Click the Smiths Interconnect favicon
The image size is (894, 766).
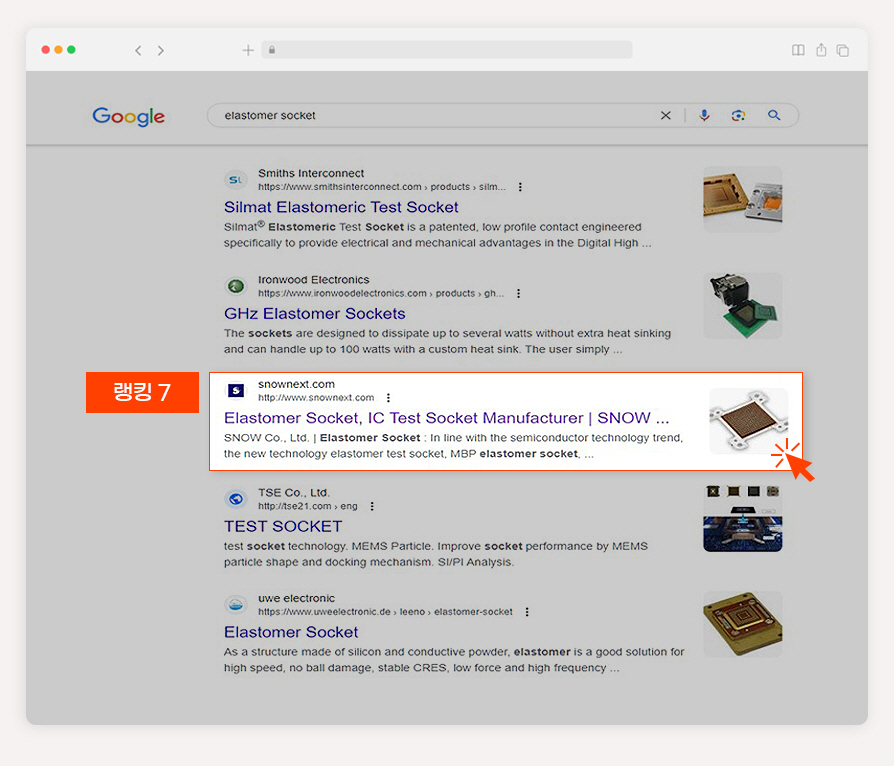pyautogui.click(x=235, y=180)
